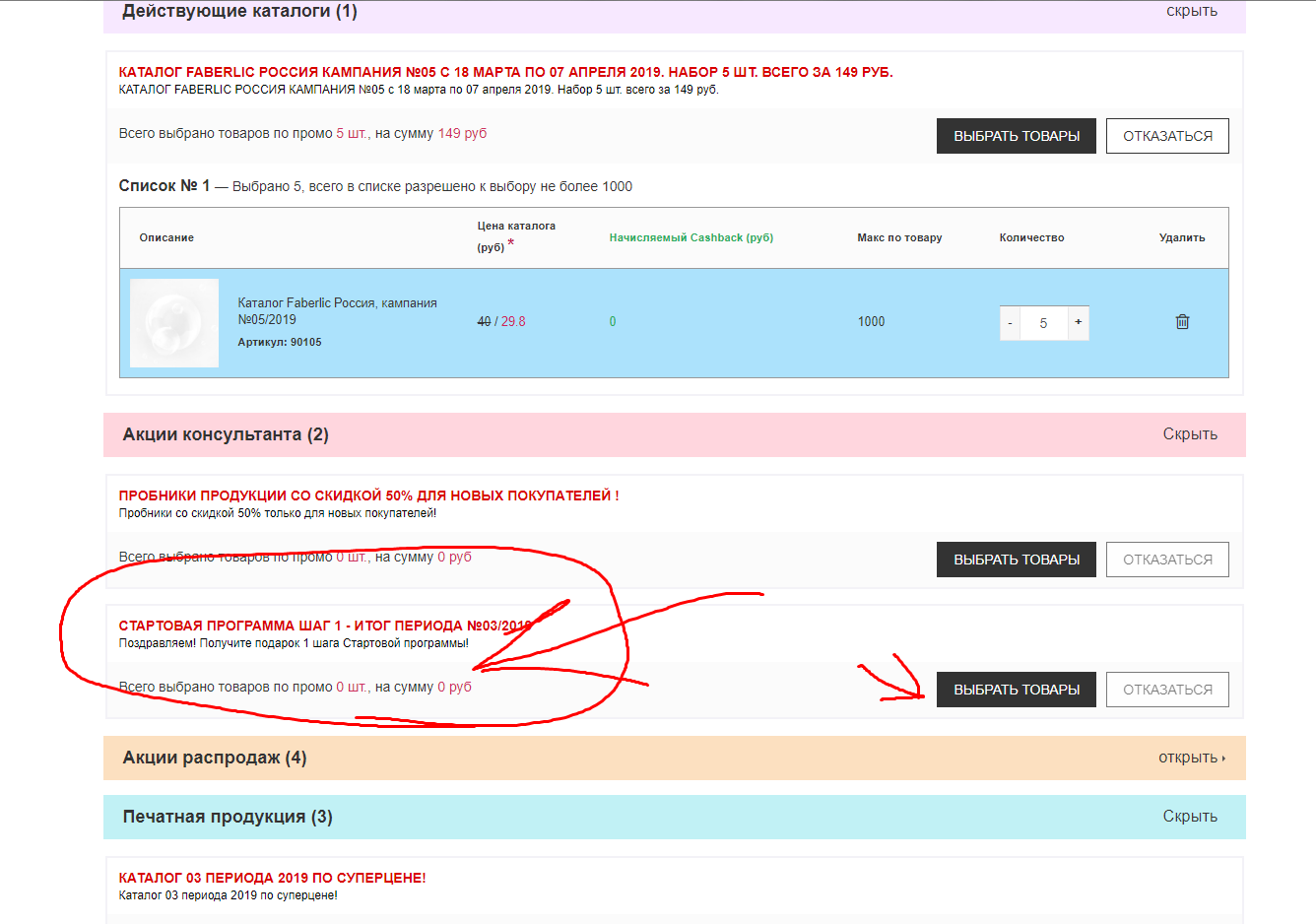The width and height of the screenshot is (1316, 924).
Task: Click the Макс по товару value 1000
Action: pos(871,321)
